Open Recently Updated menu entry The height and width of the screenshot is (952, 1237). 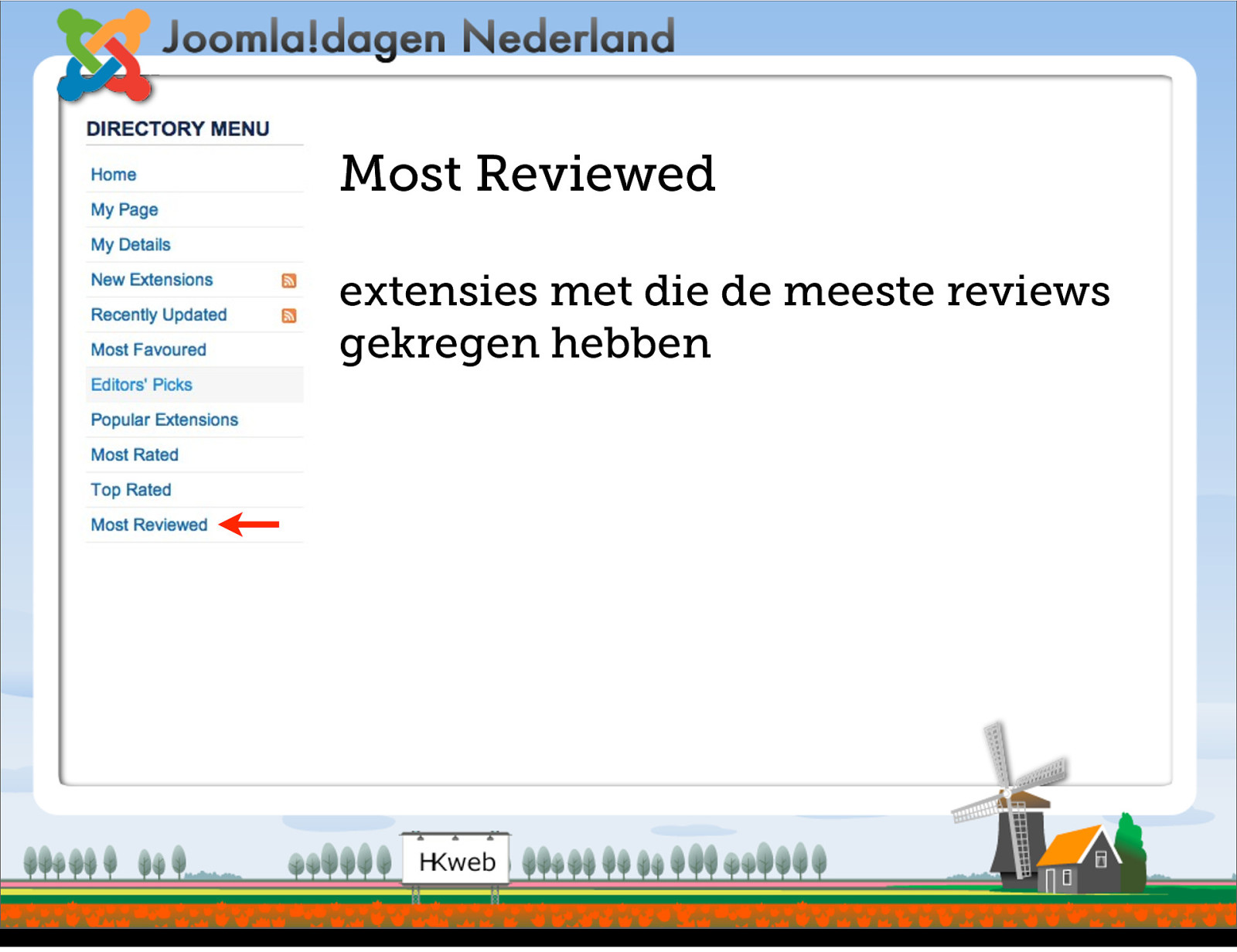159,315
